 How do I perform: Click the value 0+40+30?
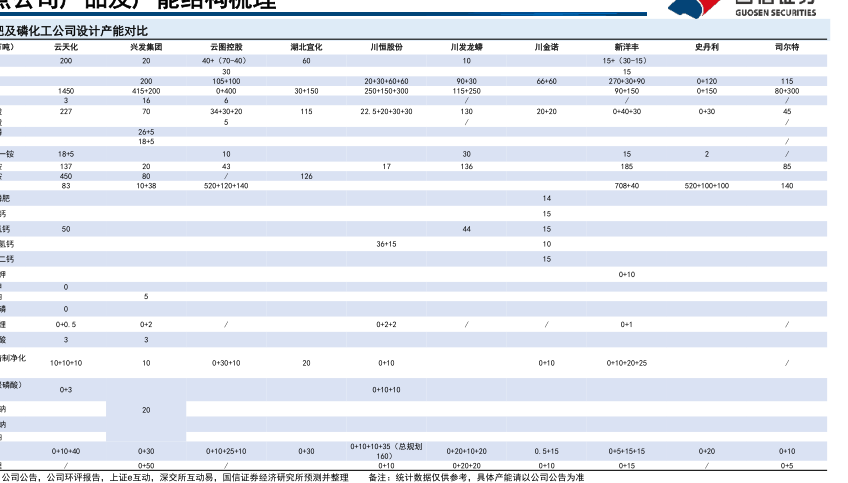pyautogui.click(x=626, y=111)
